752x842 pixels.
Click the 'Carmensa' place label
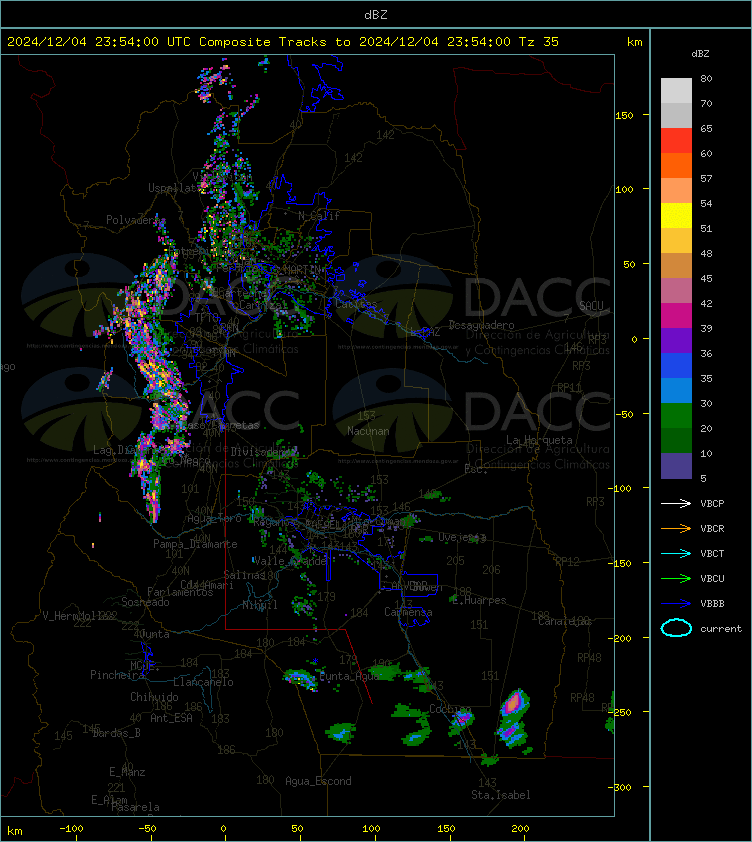[x=408, y=612]
